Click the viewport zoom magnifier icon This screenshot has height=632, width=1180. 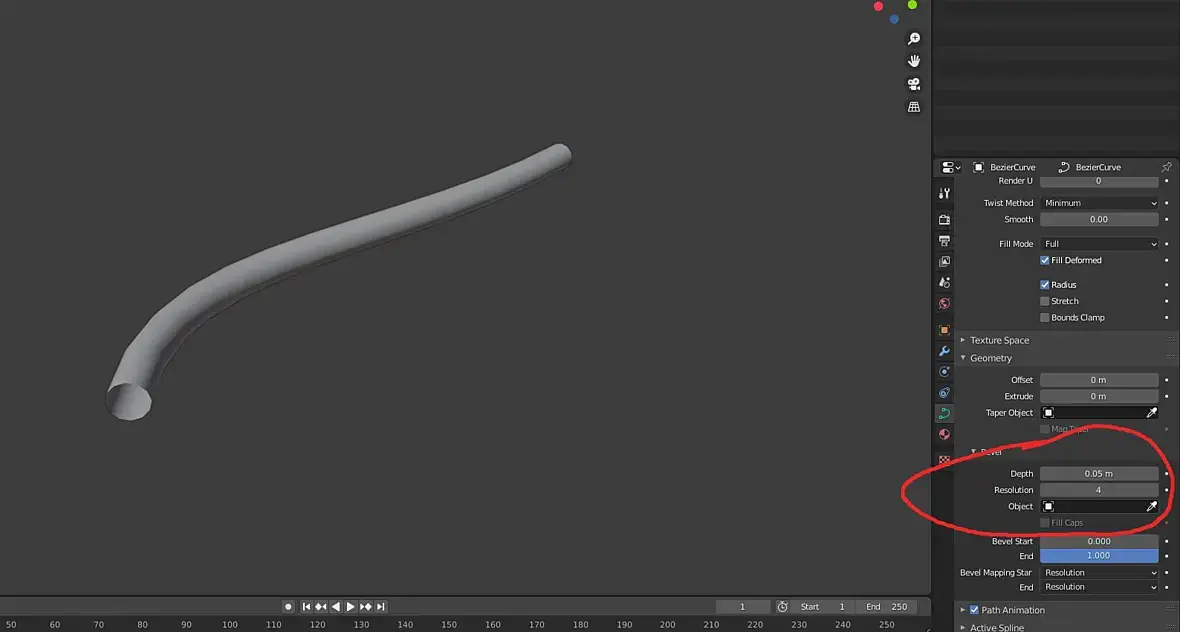point(914,38)
